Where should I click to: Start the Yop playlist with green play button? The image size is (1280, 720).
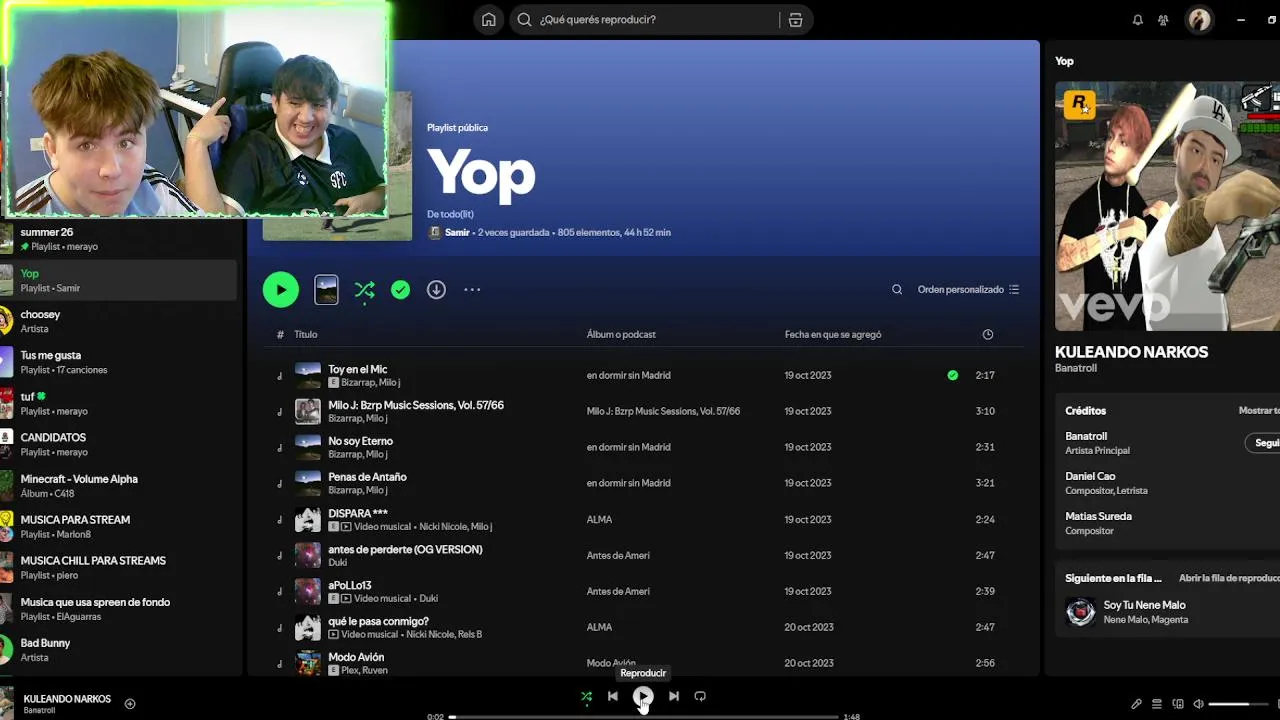click(281, 290)
